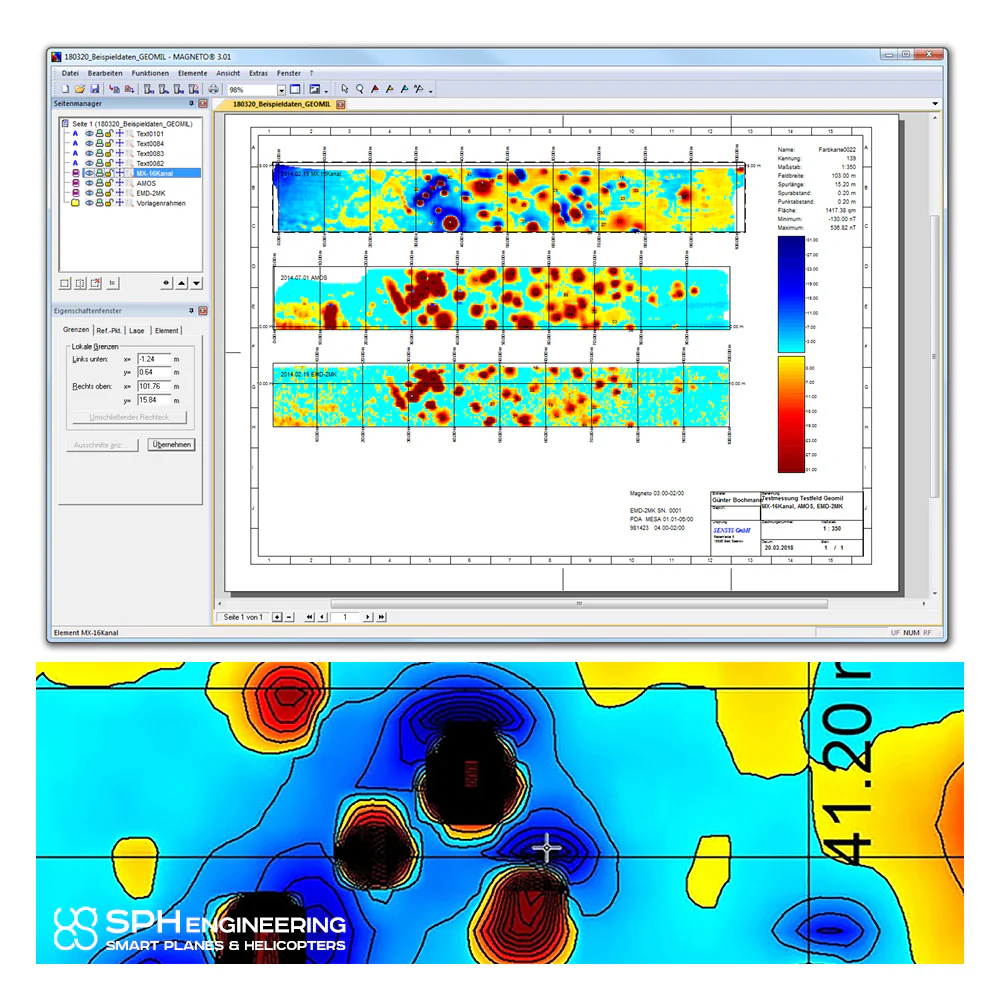Open the 98% zoom level dropdown

(x=281, y=90)
